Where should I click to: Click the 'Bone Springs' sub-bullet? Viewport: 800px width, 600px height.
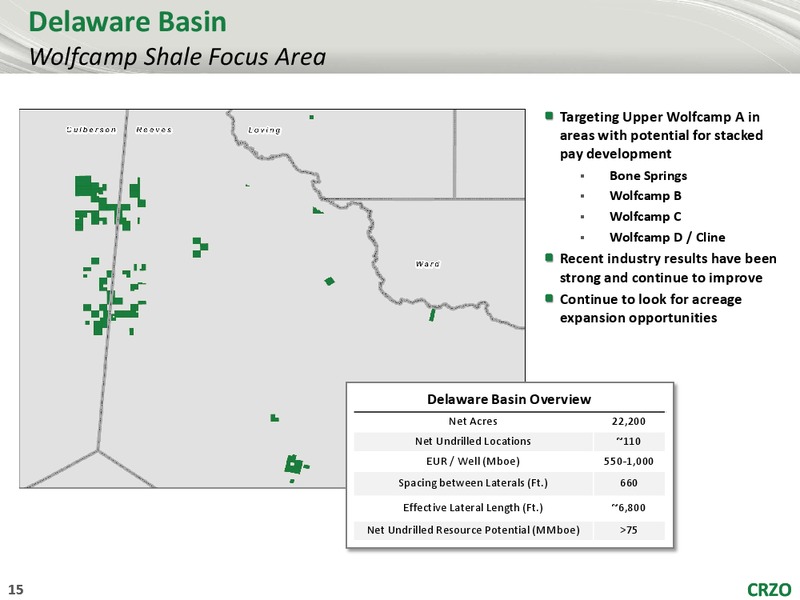[x=648, y=176]
